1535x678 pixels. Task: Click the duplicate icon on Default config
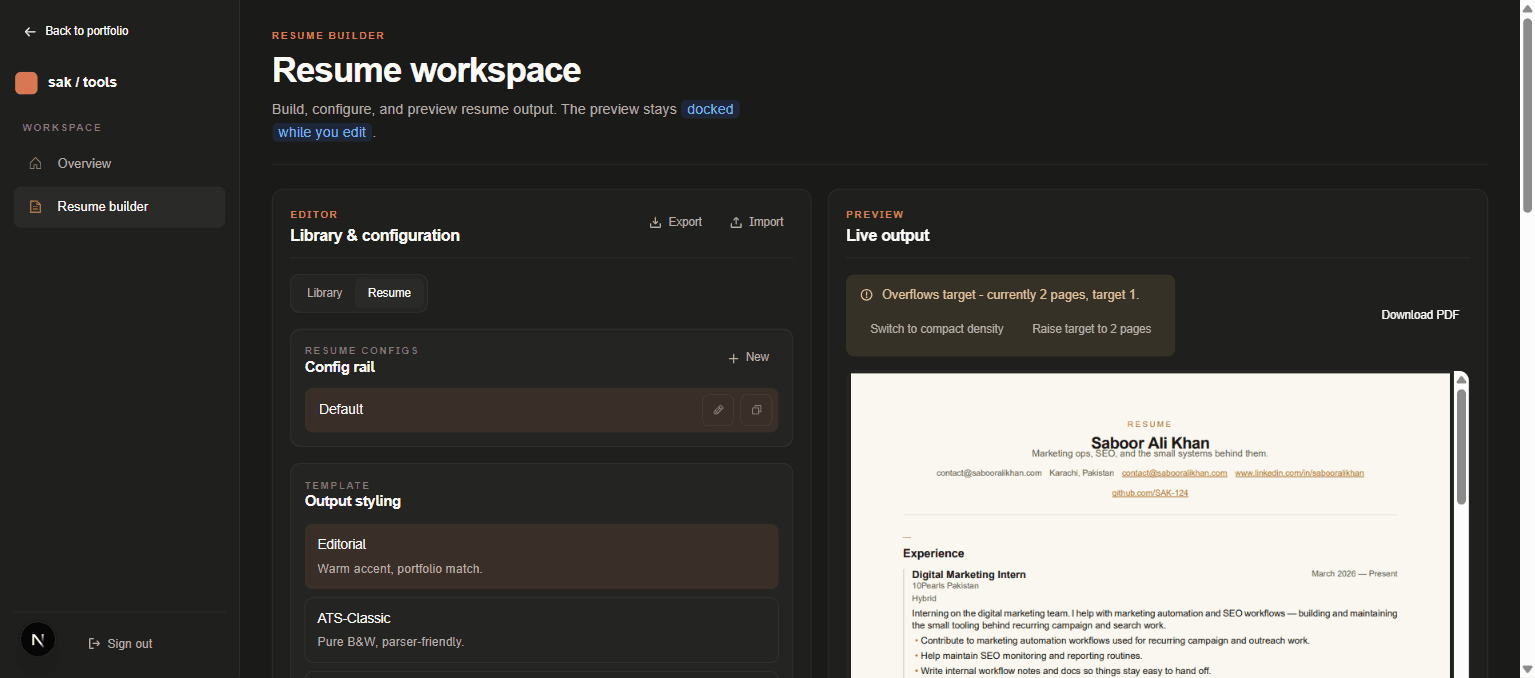click(756, 410)
